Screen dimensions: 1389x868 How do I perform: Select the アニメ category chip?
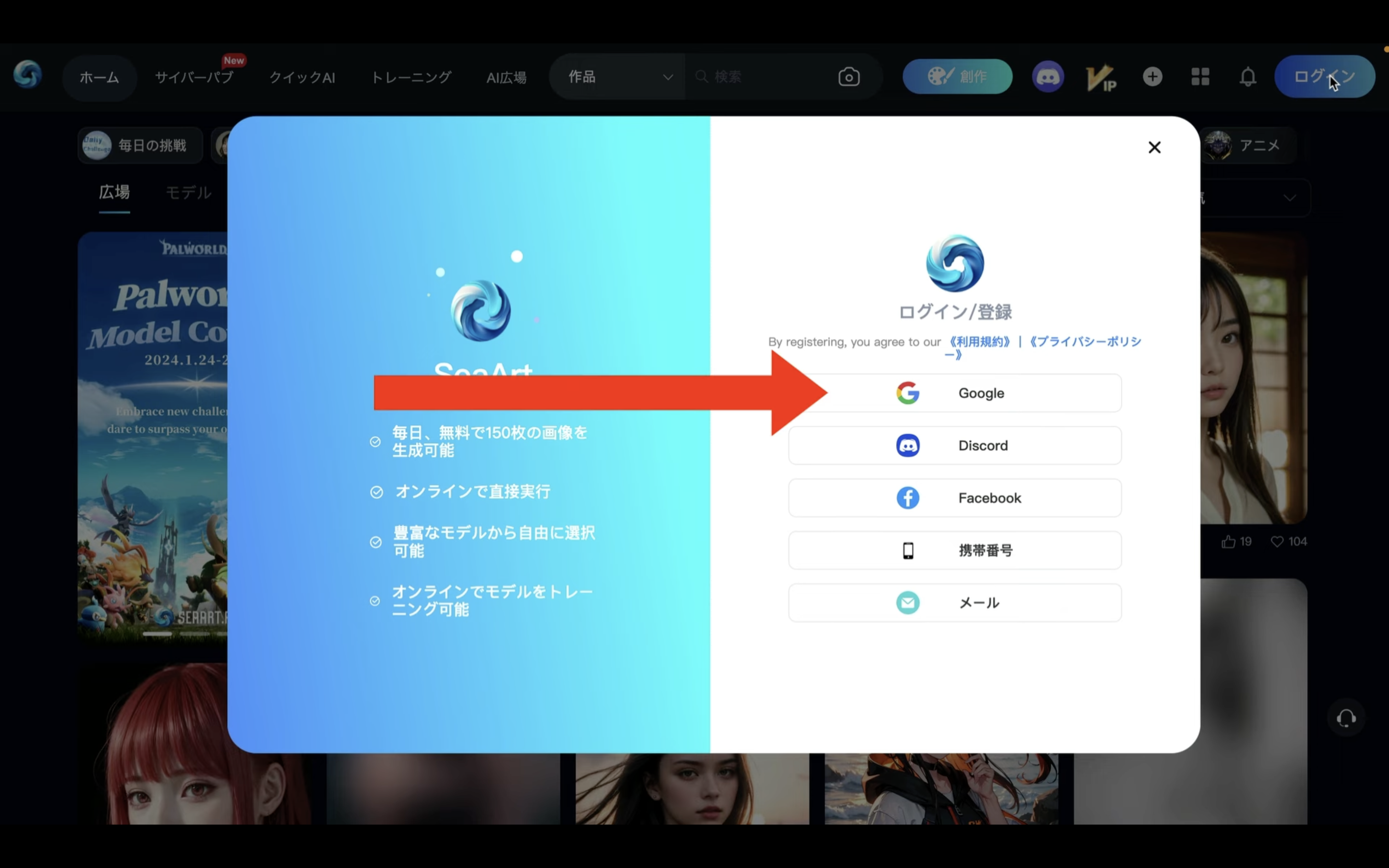pos(1248,145)
